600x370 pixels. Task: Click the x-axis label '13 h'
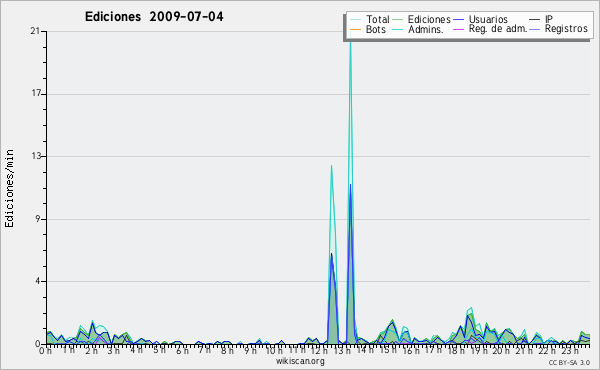[x=342, y=350]
